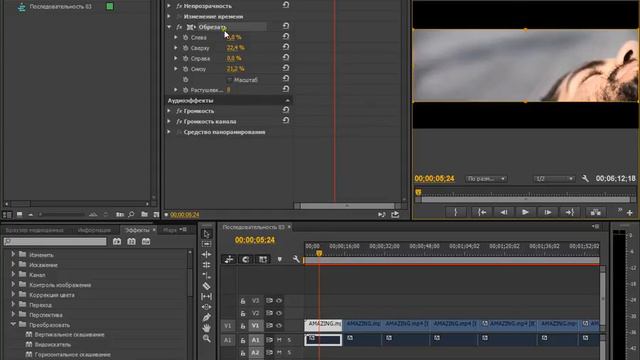Open playback resolution 1/2 dropdown
Viewport: 640px width, 360px height.
(x=554, y=179)
